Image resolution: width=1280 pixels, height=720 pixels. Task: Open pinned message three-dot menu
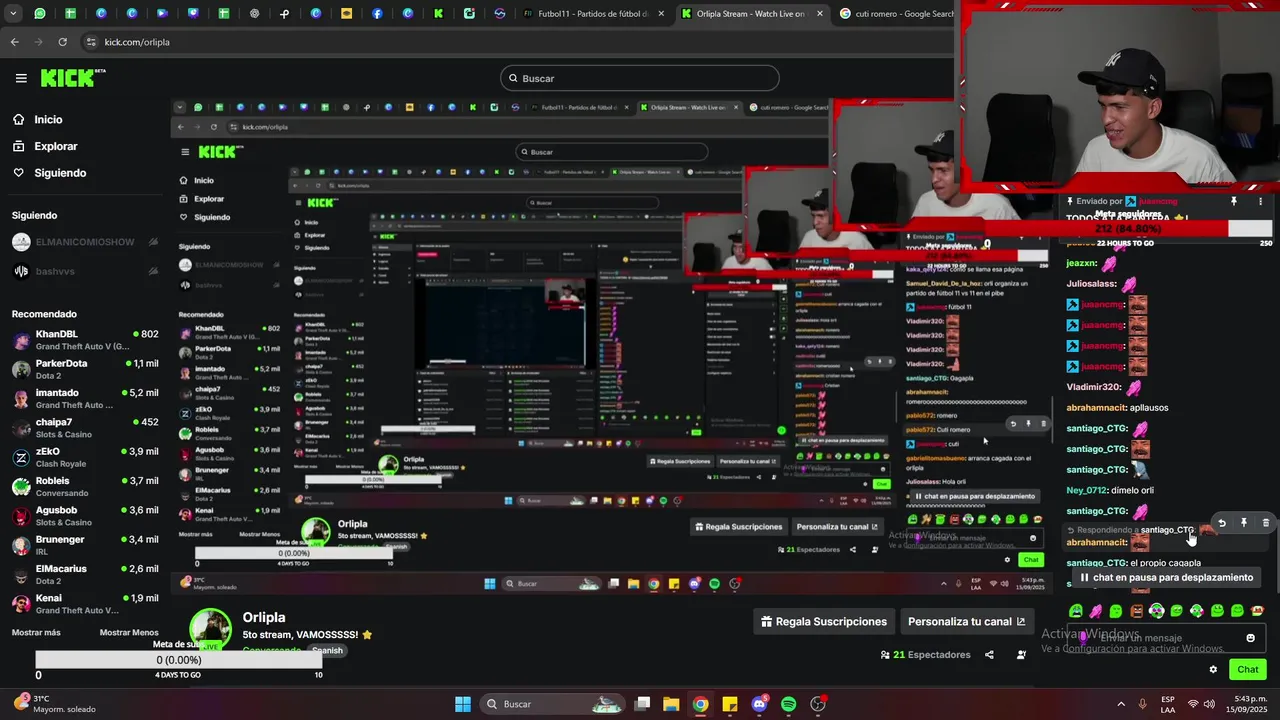click(x=1260, y=201)
